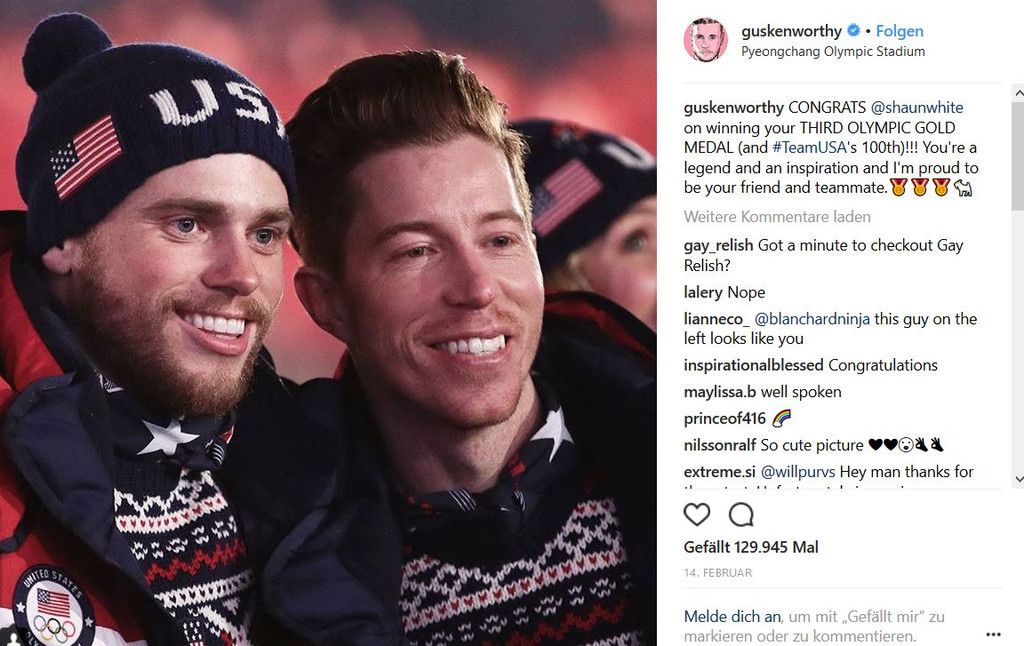Open the @willpurvs mention
Viewport: 1024px width, 646px height.
pos(798,472)
